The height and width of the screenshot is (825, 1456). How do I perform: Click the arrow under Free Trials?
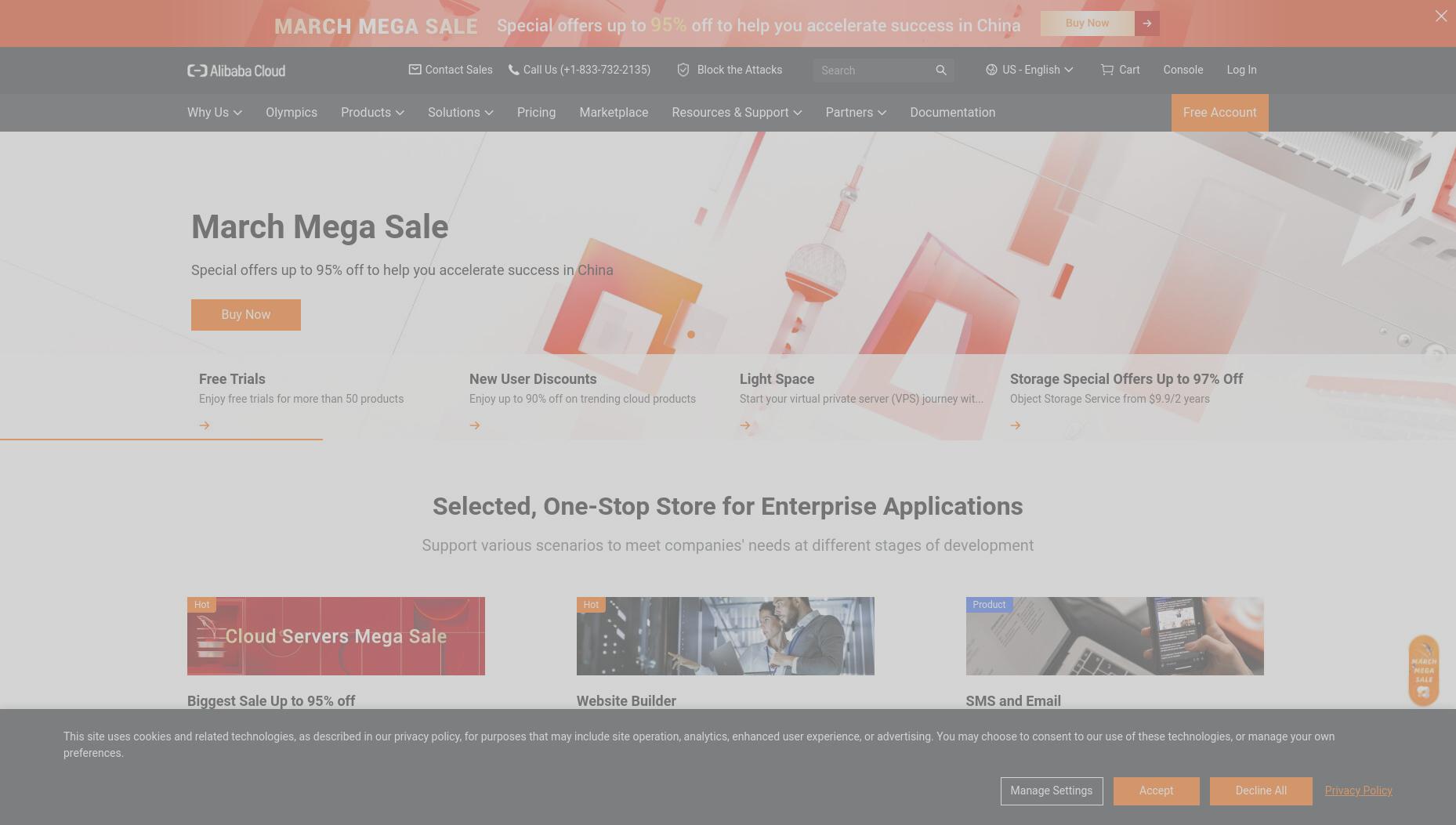tap(205, 425)
